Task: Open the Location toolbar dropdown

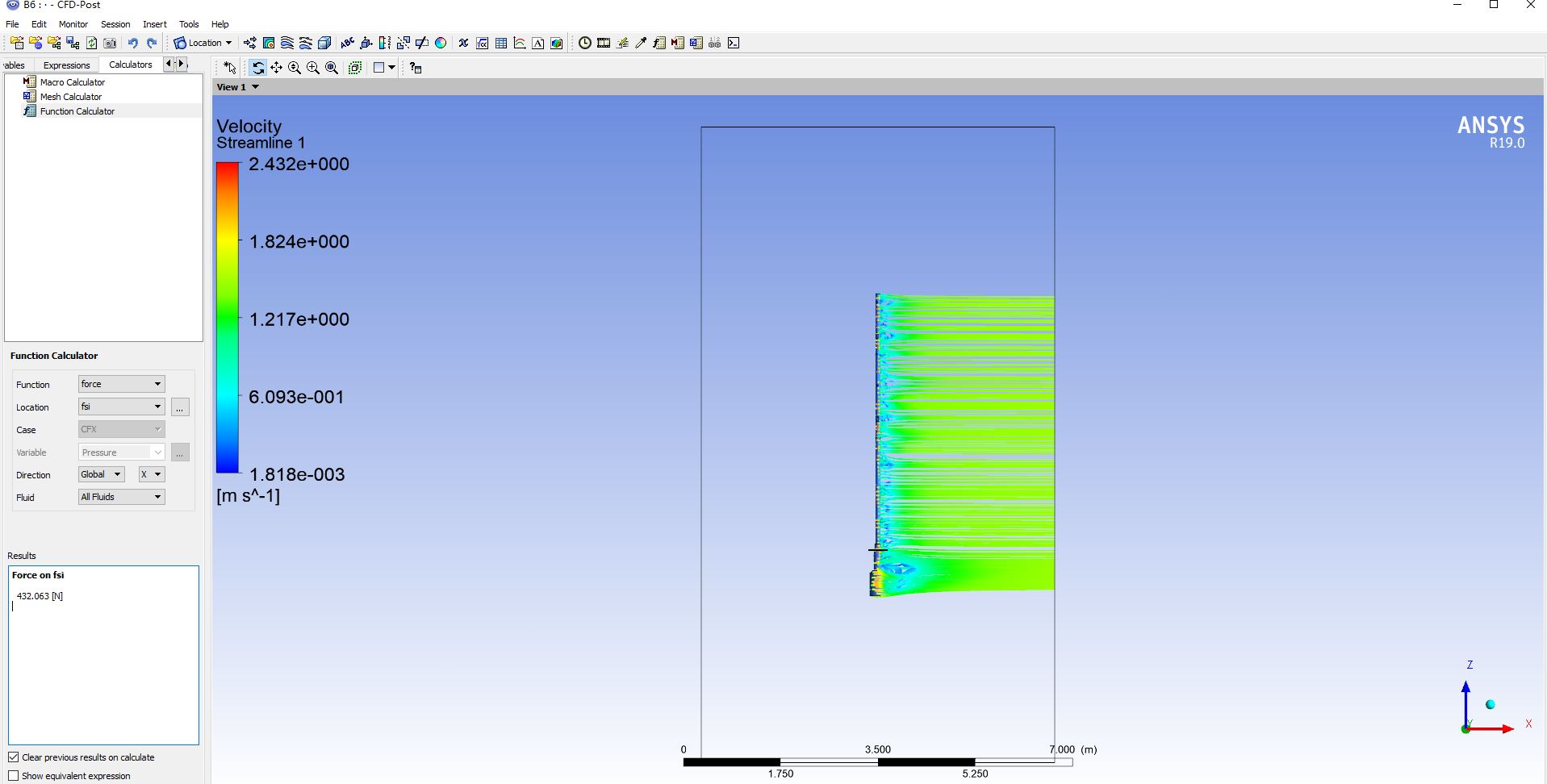Action: [203, 43]
